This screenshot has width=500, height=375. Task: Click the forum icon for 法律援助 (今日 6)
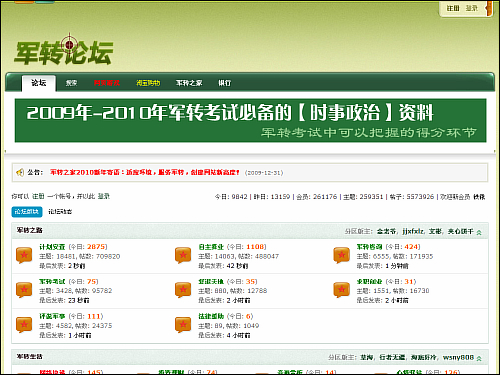click(183, 325)
